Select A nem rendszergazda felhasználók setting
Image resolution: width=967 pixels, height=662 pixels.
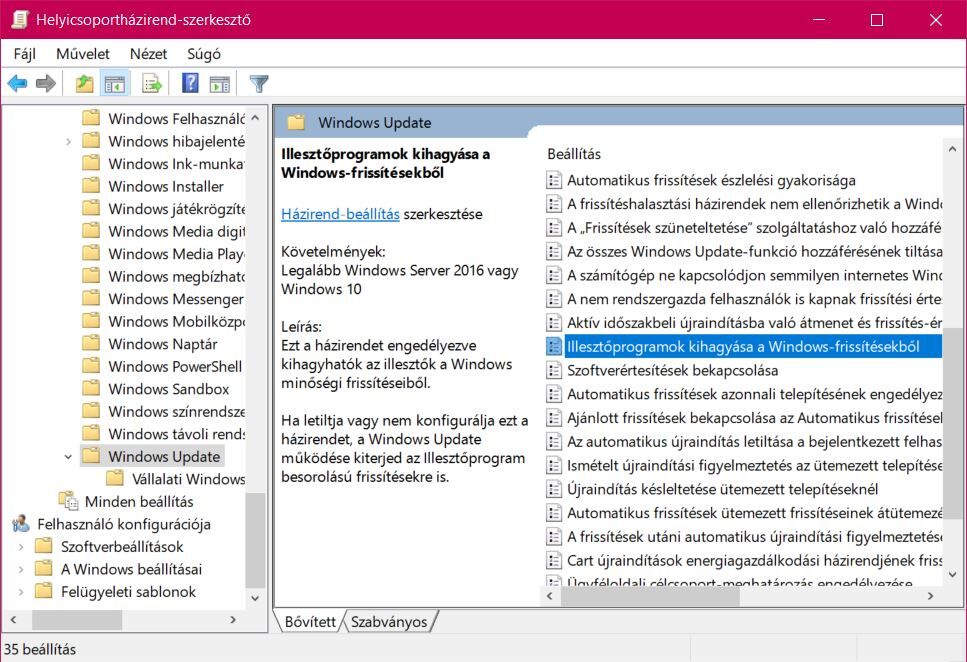pyautogui.click(x=744, y=299)
